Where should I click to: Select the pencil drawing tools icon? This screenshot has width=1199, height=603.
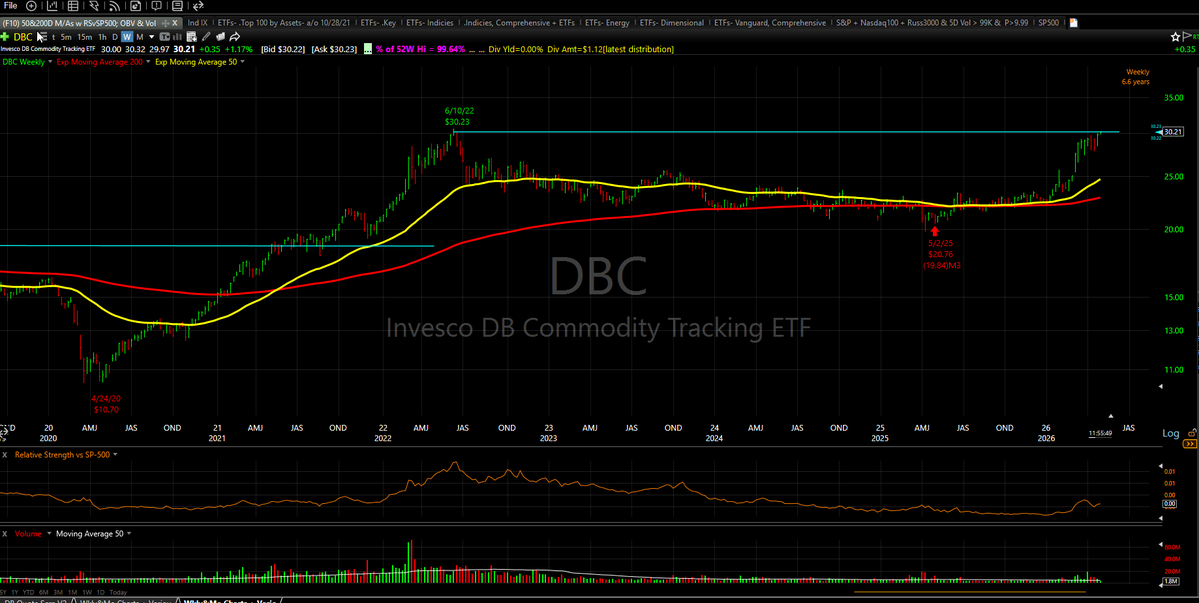pyautogui.click(x=206, y=37)
